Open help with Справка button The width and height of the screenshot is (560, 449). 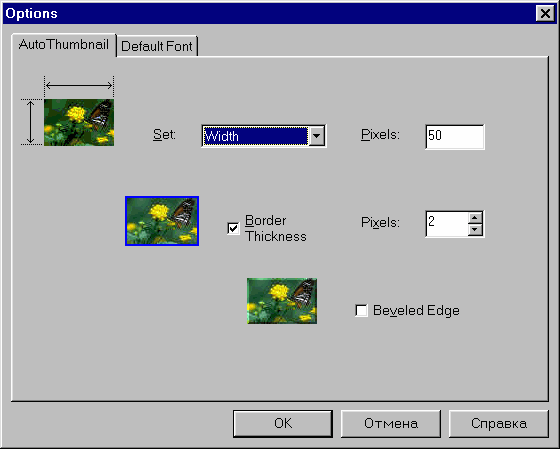pos(499,423)
